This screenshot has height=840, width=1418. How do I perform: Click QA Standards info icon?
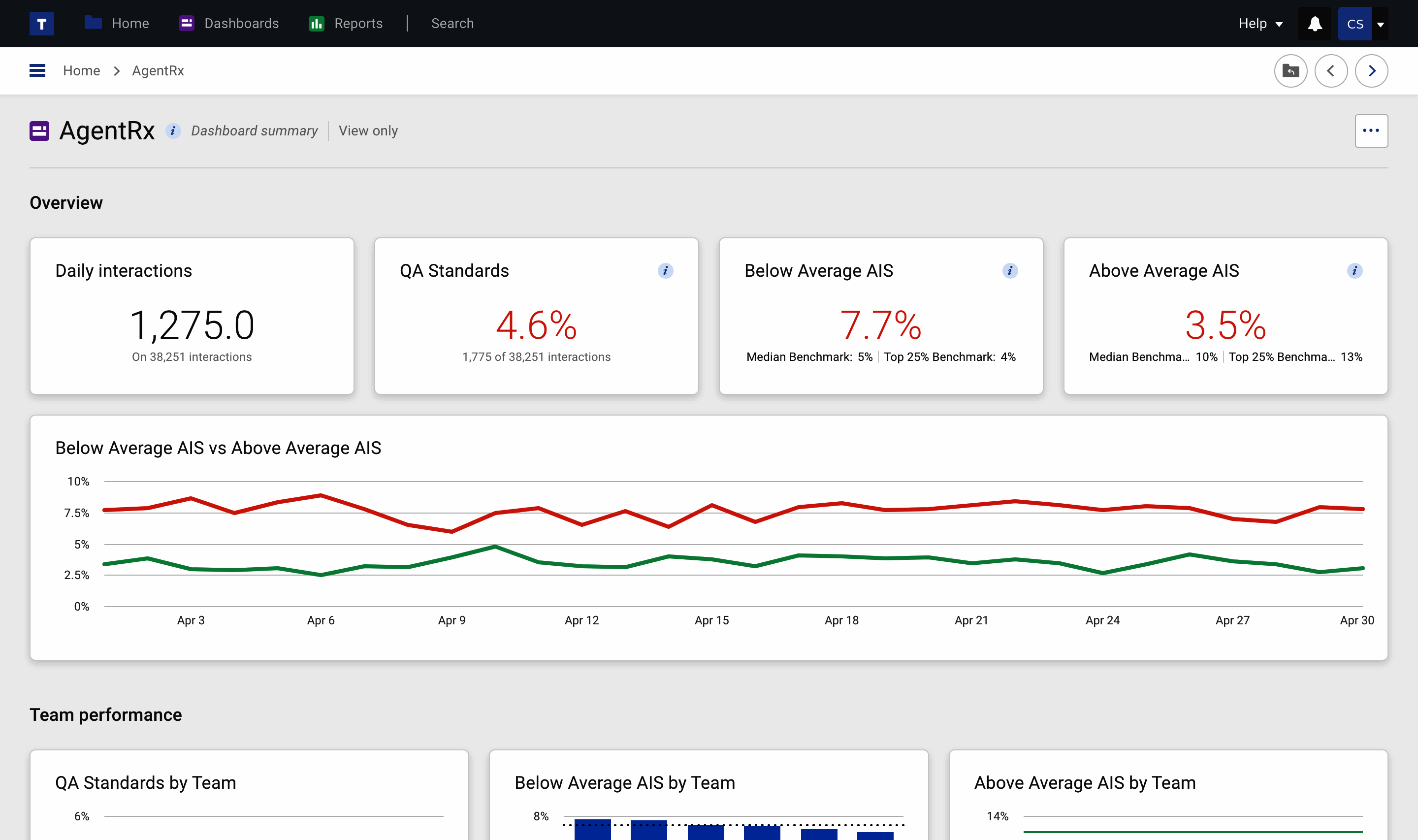point(665,271)
